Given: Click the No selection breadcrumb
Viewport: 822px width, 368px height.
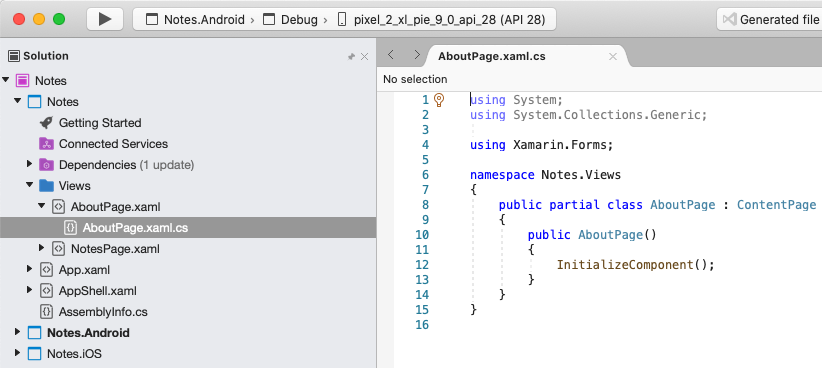Looking at the screenshot, I should pos(415,79).
